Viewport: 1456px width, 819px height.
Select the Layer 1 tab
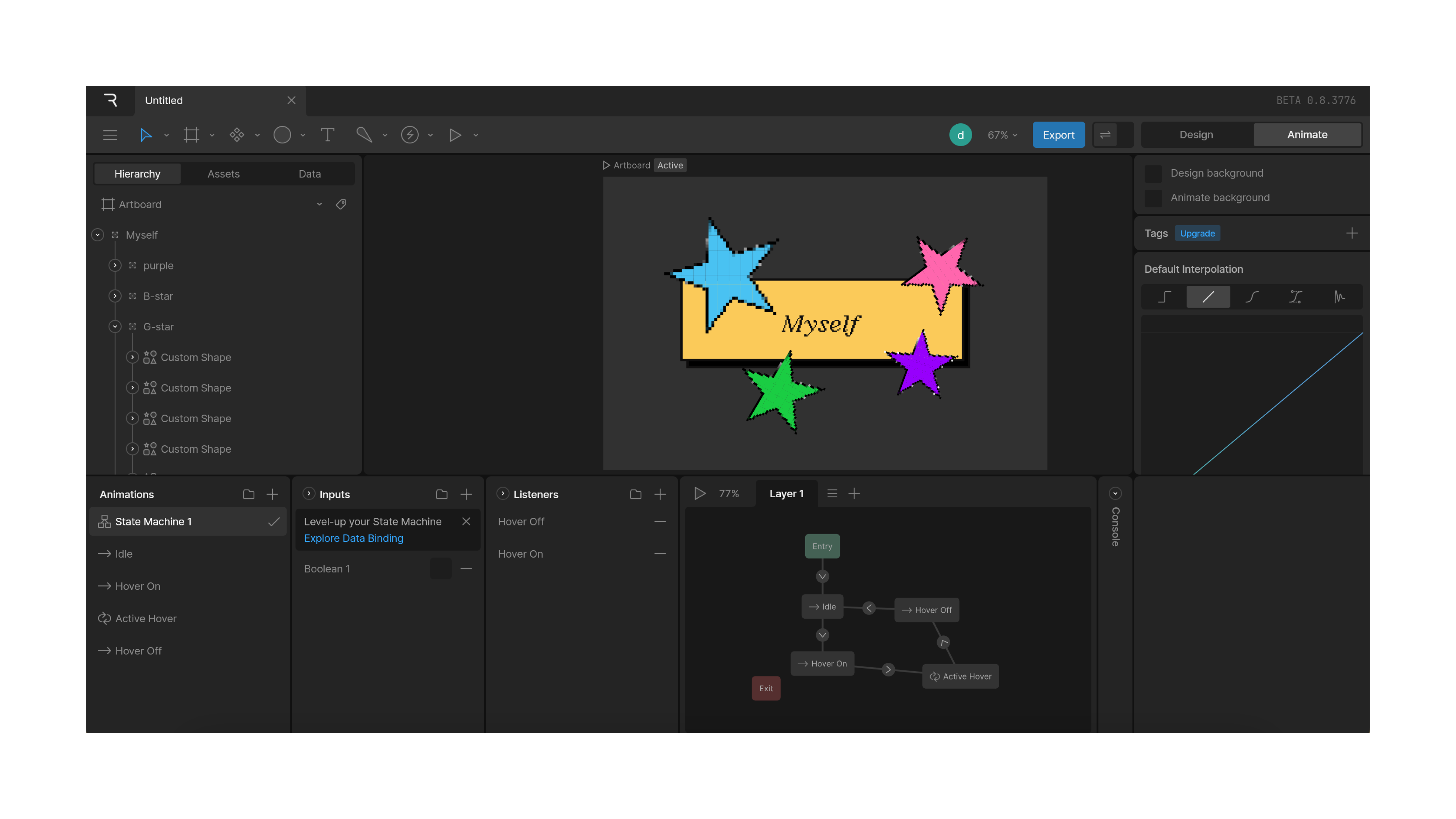click(786, 493)
